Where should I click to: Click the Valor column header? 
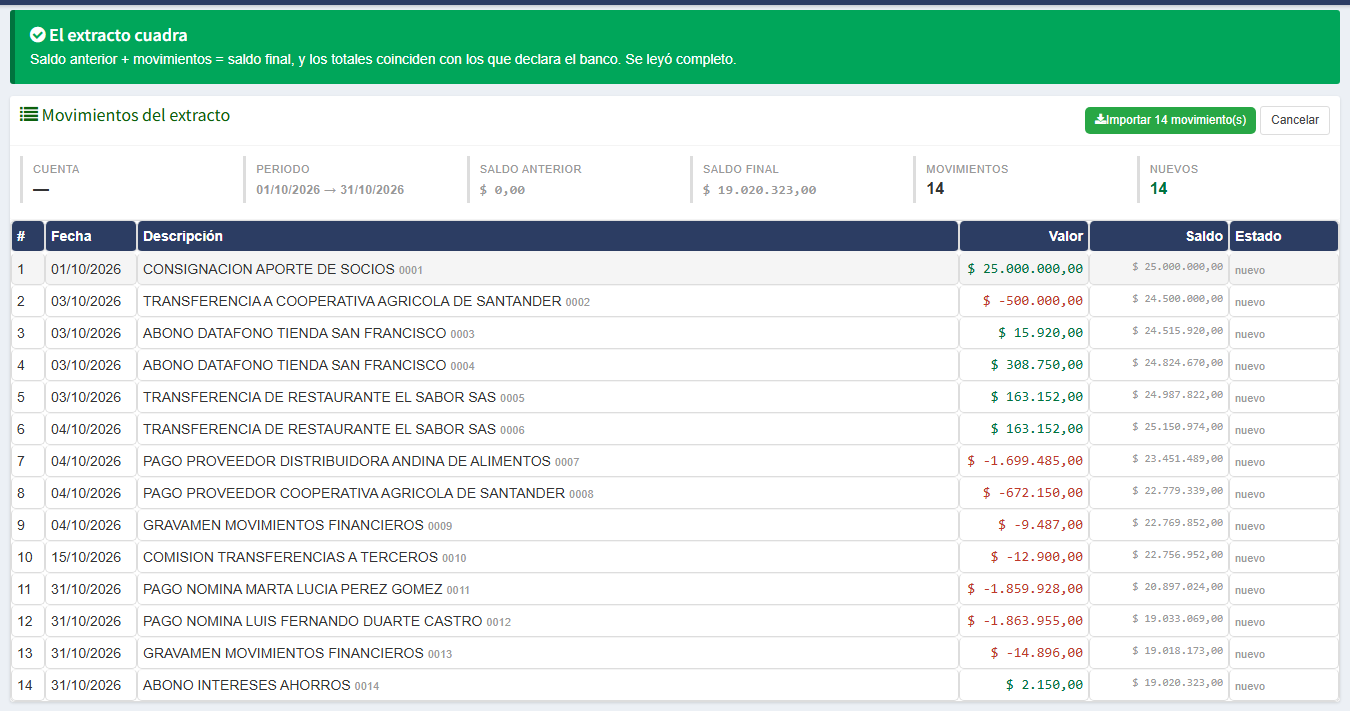pyautogui.click(x=1024, y=236)
